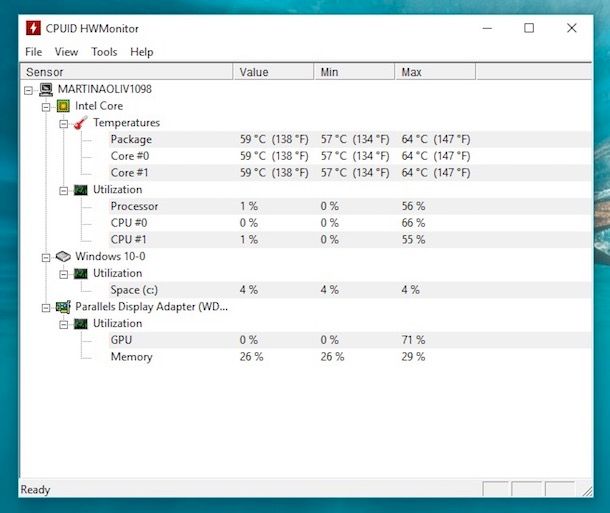Click the window resize grip corner
The image size is (610, 513).
pos(587,492)
